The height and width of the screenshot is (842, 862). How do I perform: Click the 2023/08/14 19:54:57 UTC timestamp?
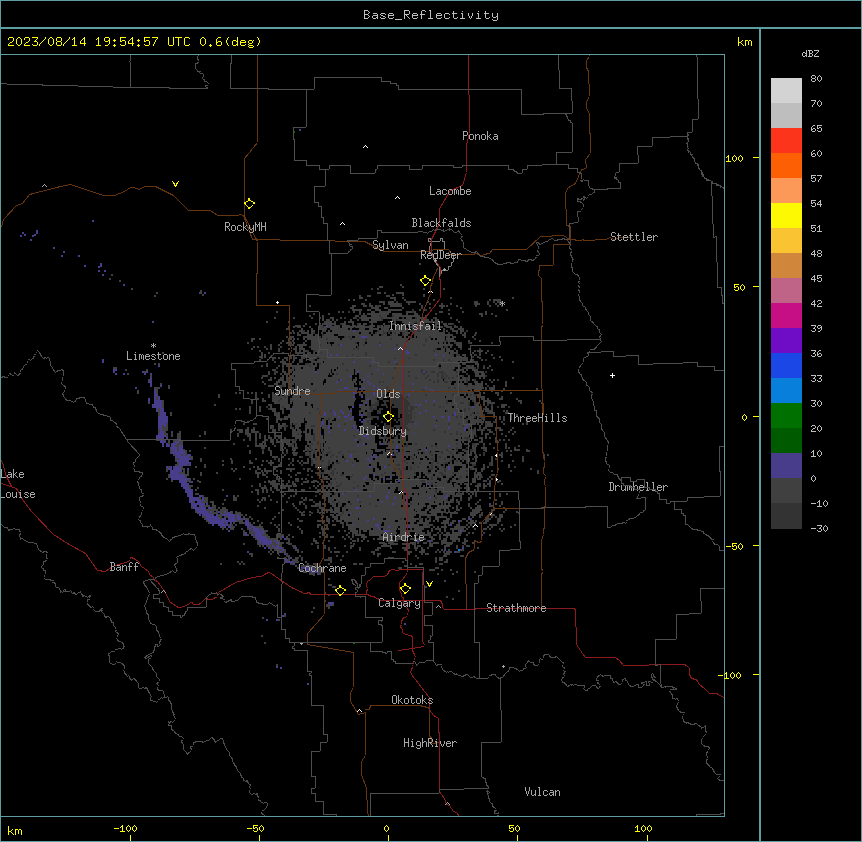click(x=99, y=42)
